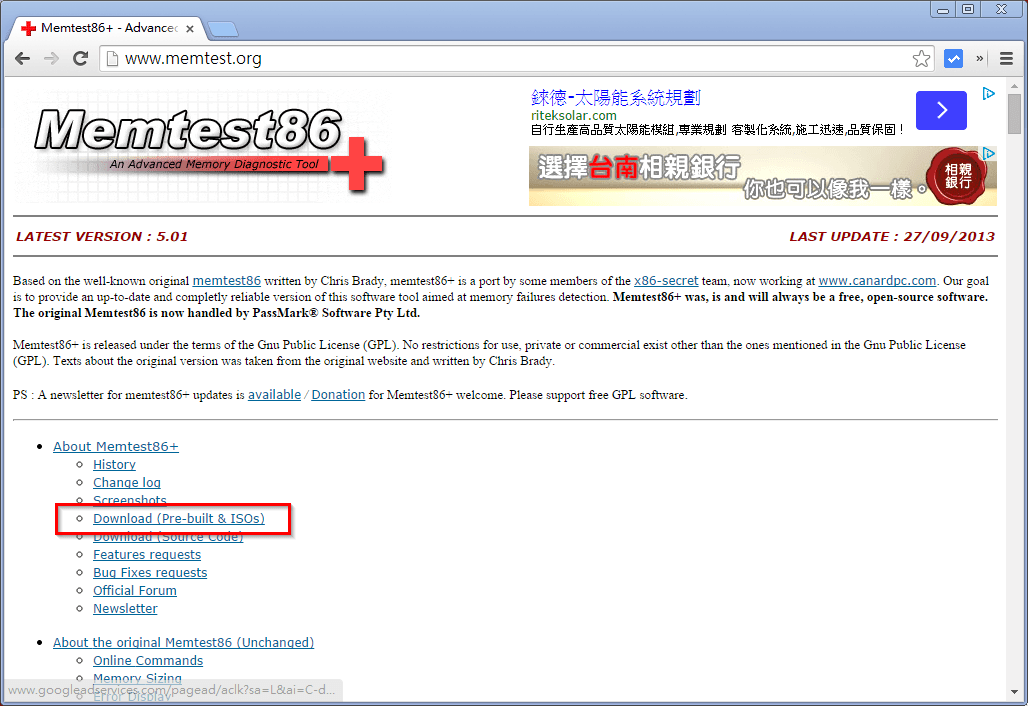Image resolution: width=1028 pixels, height=706 pixels.
Task: Open the Official Forum page
Action: [134, 590]
